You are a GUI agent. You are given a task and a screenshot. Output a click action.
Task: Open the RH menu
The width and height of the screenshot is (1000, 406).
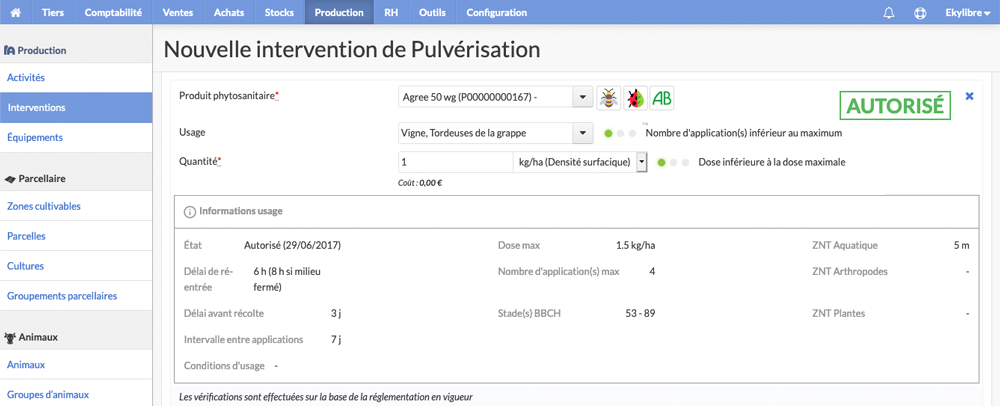391,13
